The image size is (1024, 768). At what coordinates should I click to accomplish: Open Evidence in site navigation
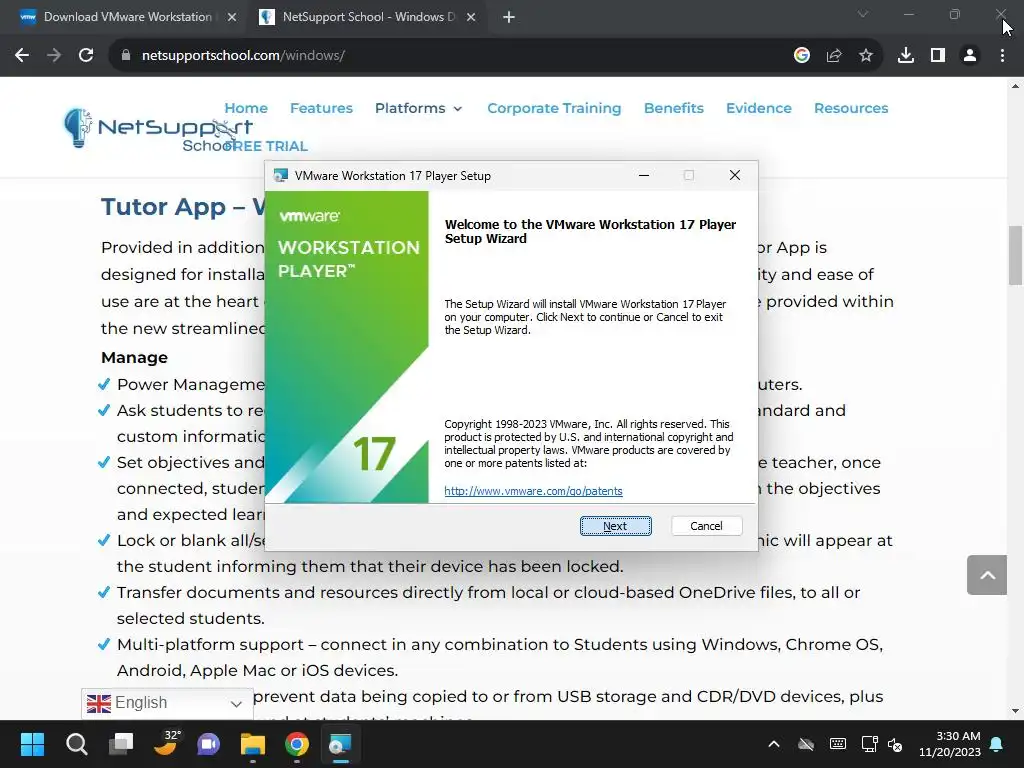pyautogui.click(x=759, y=108)
